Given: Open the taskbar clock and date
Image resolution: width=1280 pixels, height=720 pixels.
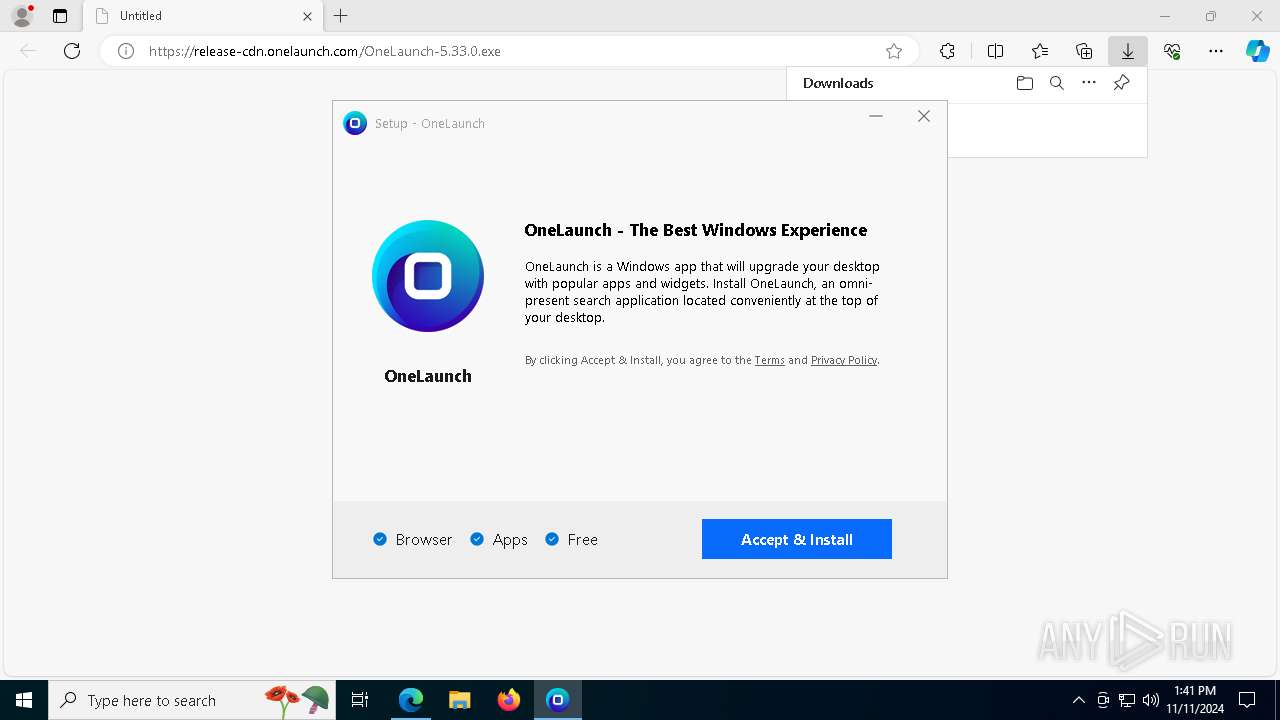Looking at the screenshot, I should (x=1195, y=700).
